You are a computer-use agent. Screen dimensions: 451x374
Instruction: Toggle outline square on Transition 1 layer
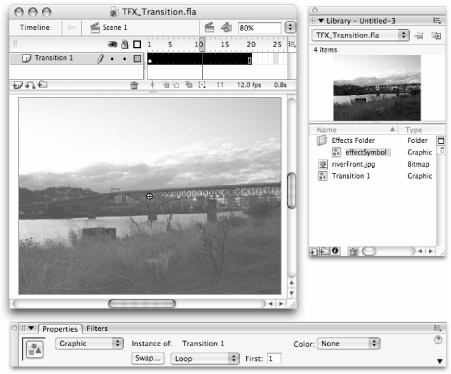(x=137, y=59)
